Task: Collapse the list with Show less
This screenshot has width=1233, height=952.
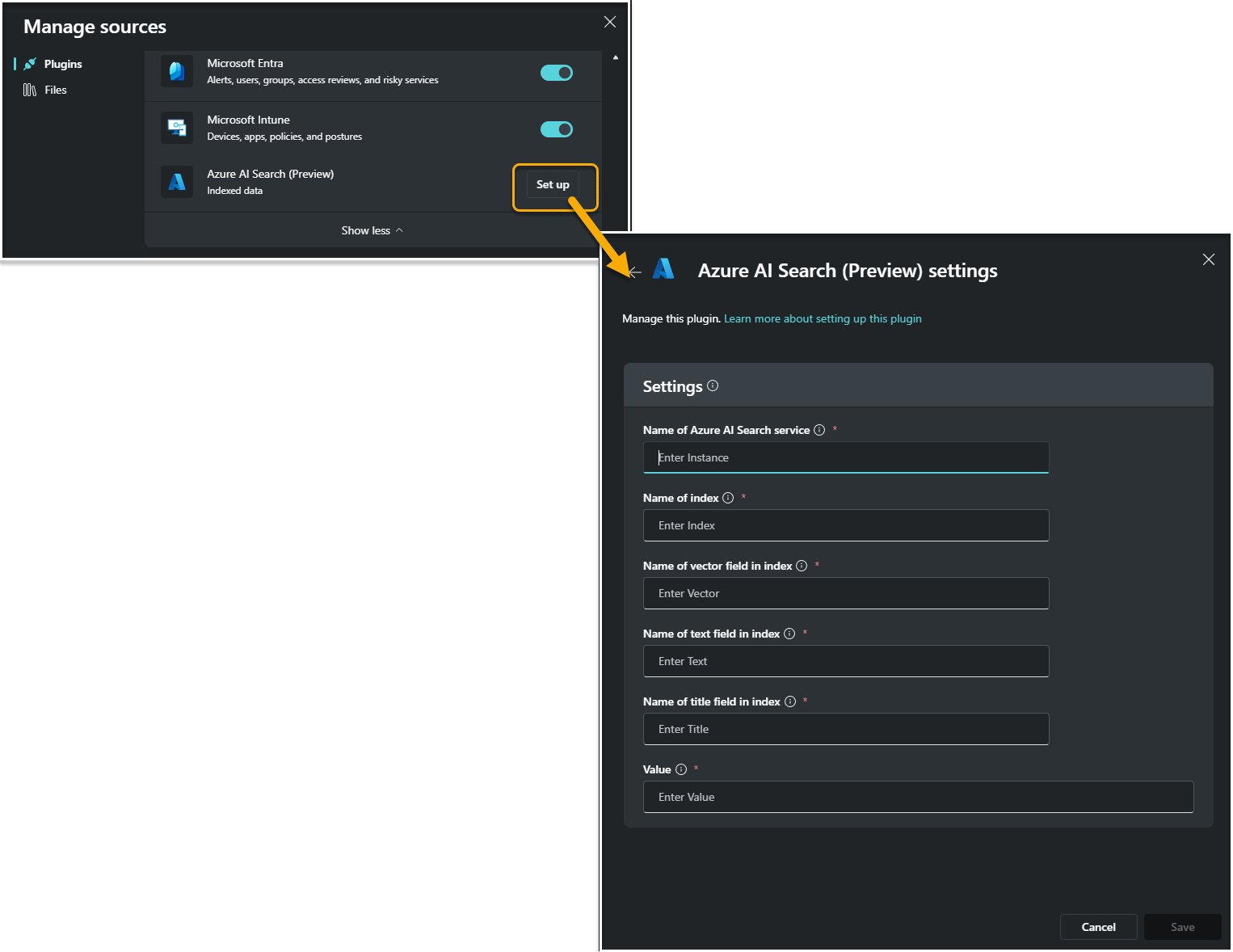Action: 372,230
